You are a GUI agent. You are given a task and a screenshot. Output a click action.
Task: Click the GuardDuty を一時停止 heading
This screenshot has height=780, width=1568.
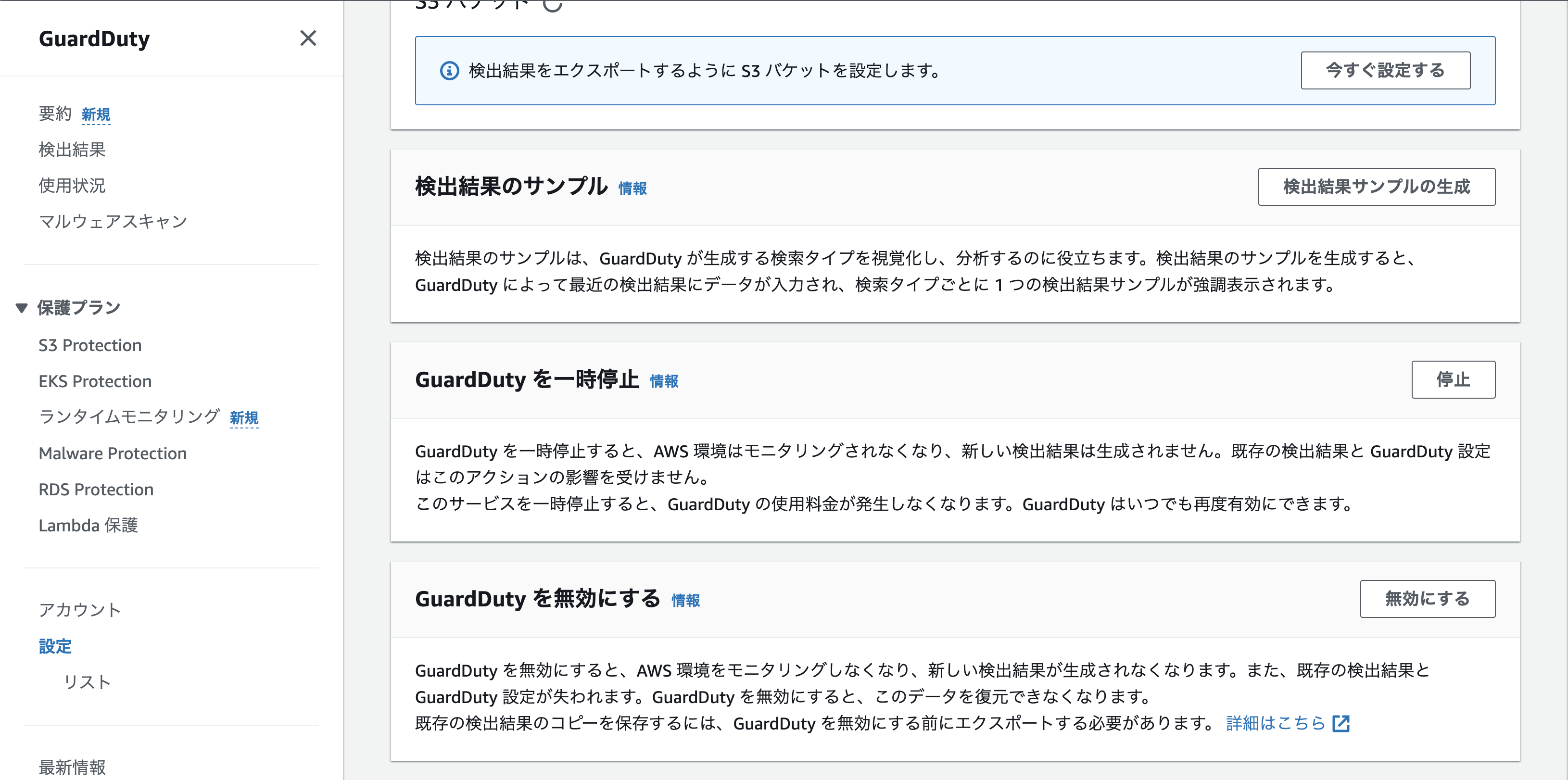pyautogui.click(x=527, y=379)
